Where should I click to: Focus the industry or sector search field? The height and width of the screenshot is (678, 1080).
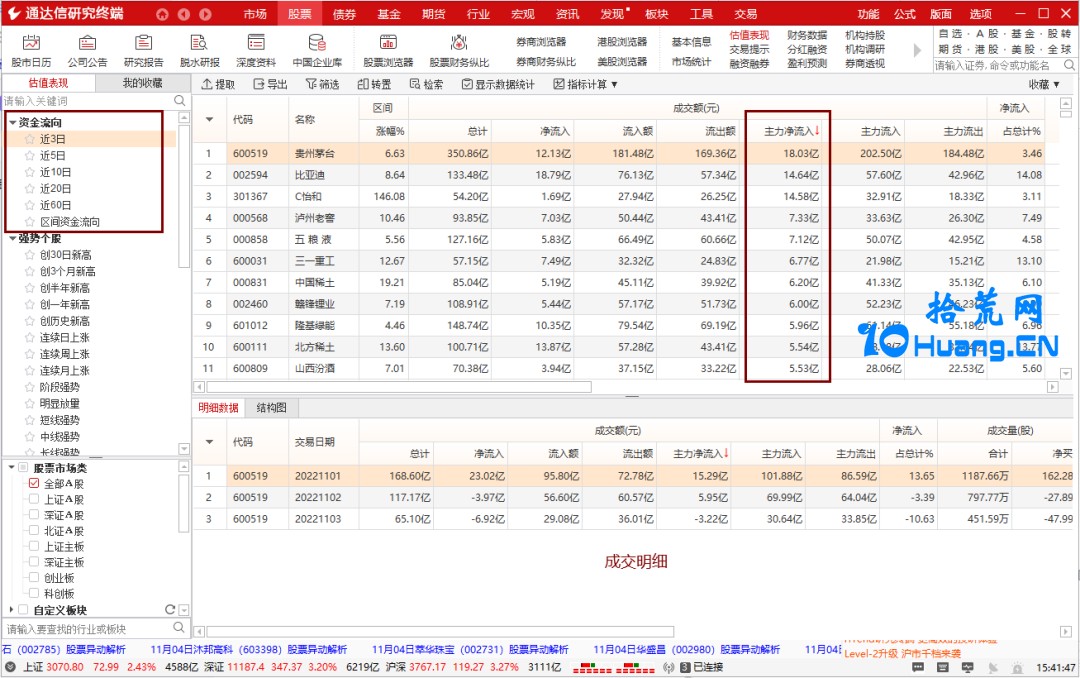tap(88, 628)
